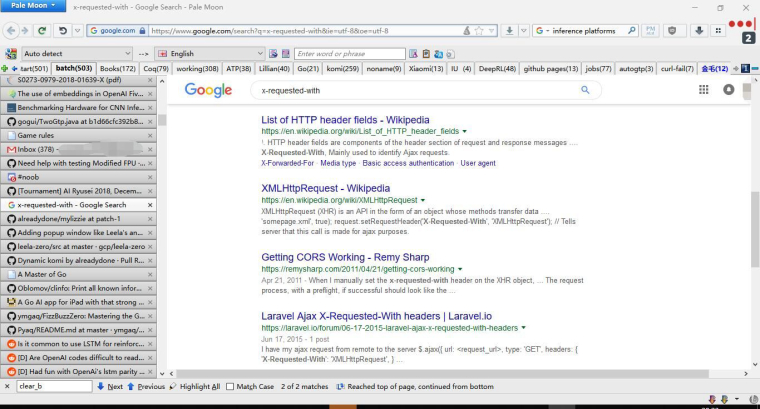Click the blue Google search magnifier button
Viewport: 760px width, 409px height.
585,90
